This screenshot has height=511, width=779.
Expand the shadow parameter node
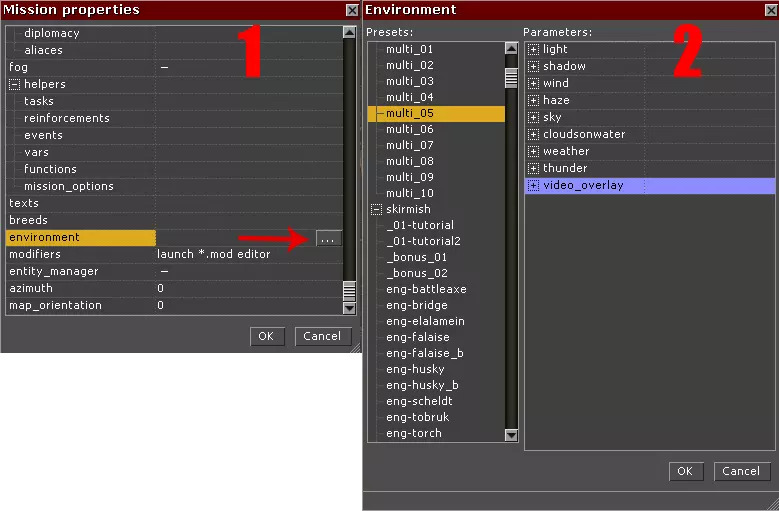click(533, 66)
